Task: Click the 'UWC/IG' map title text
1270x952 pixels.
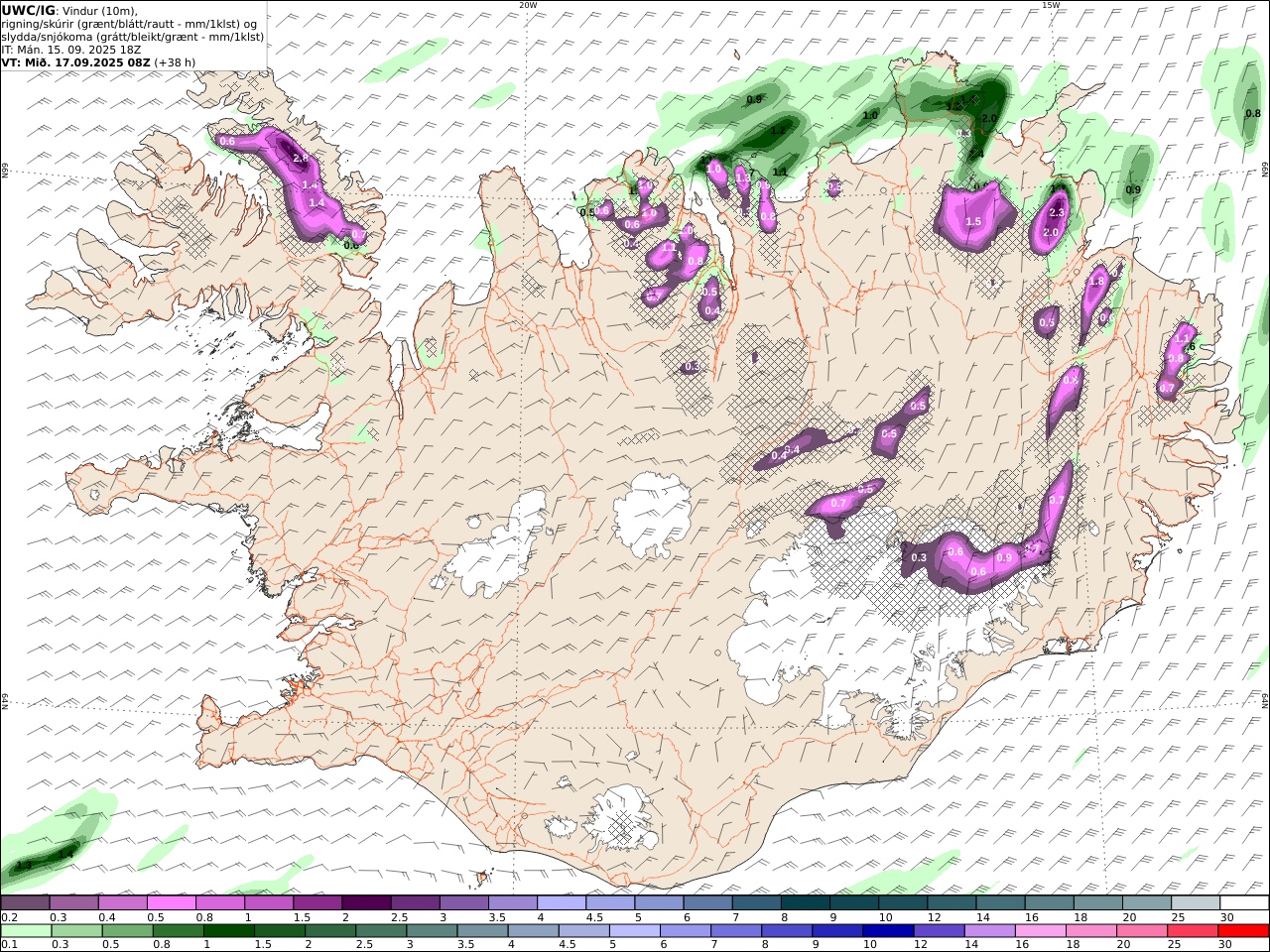Action: (x=29, y=10)
